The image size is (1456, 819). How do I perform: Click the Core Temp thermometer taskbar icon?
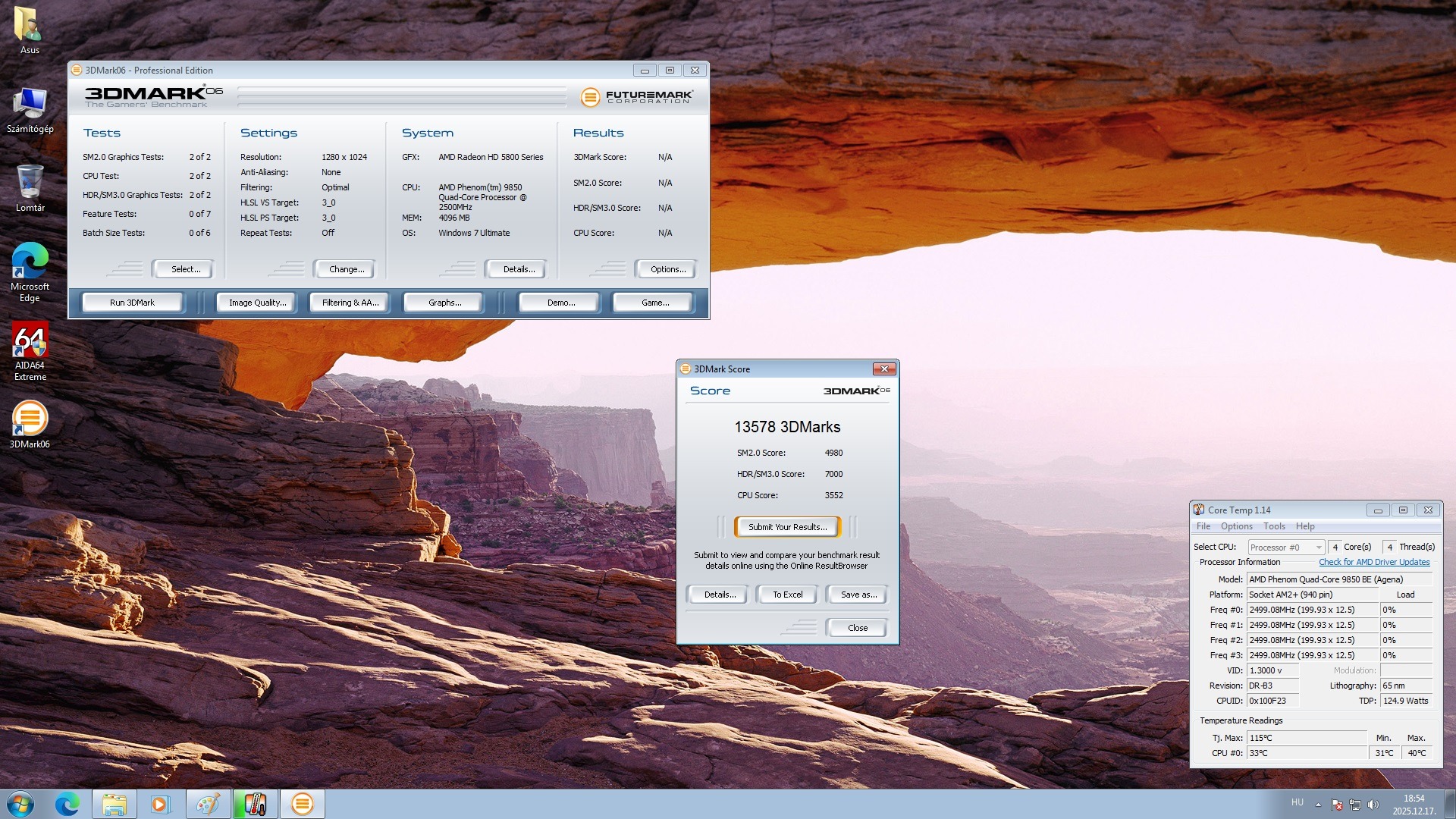pos(255,804)
